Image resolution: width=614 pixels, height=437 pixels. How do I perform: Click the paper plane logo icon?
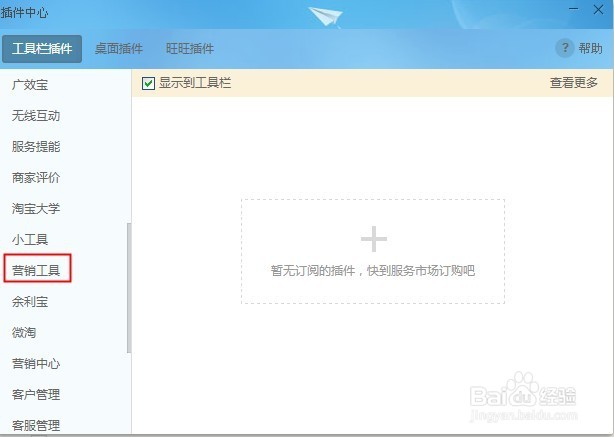pos(326,16)
